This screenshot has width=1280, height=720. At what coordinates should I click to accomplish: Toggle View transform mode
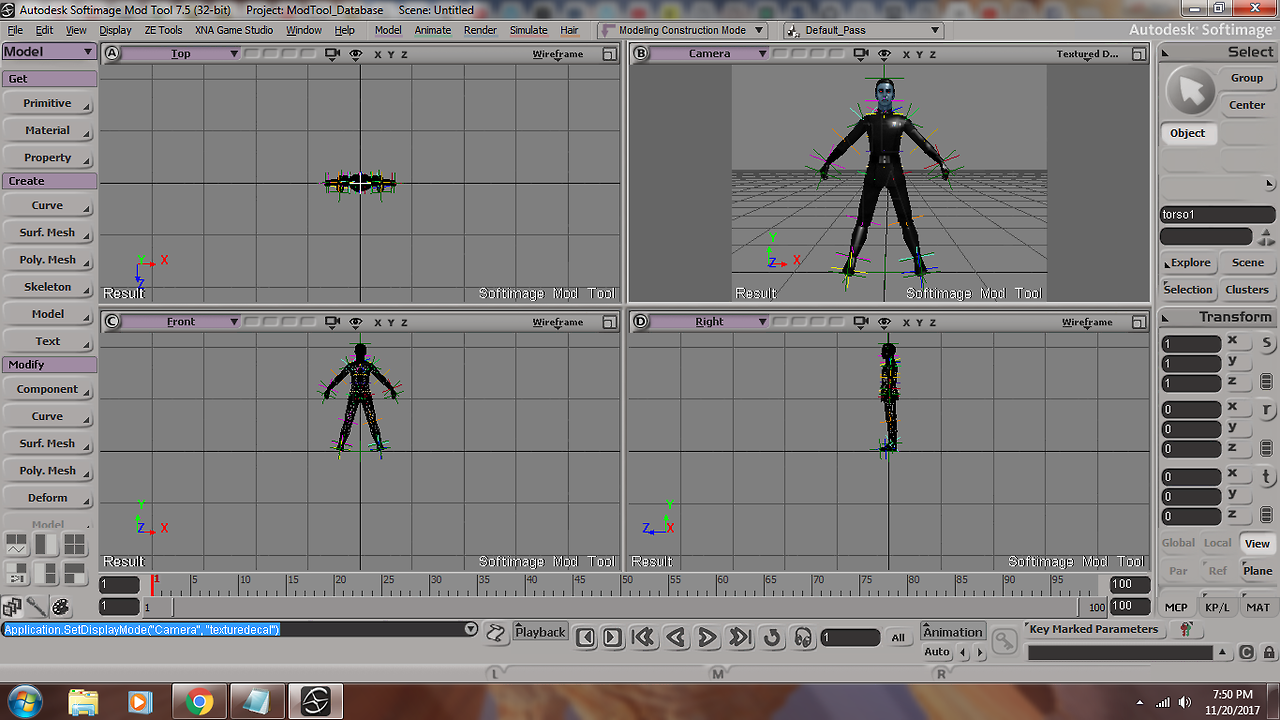pyautogui.click(x=1257, y=544)
